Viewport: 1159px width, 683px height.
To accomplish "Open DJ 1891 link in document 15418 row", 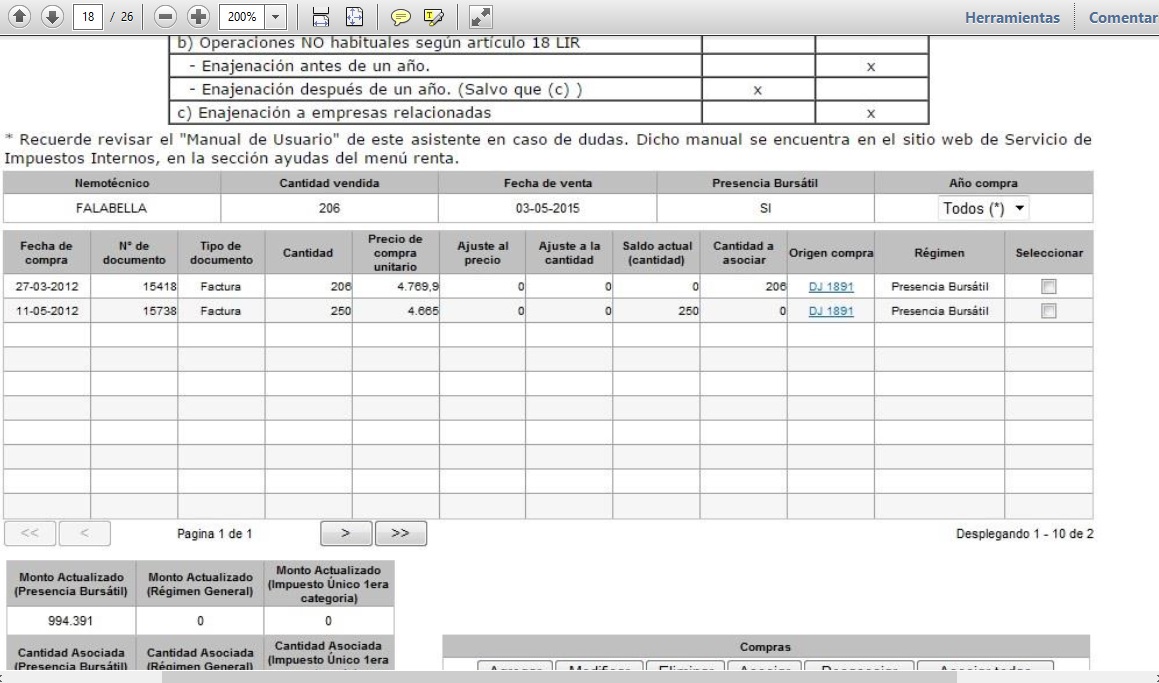I will [x=831, y=286].
